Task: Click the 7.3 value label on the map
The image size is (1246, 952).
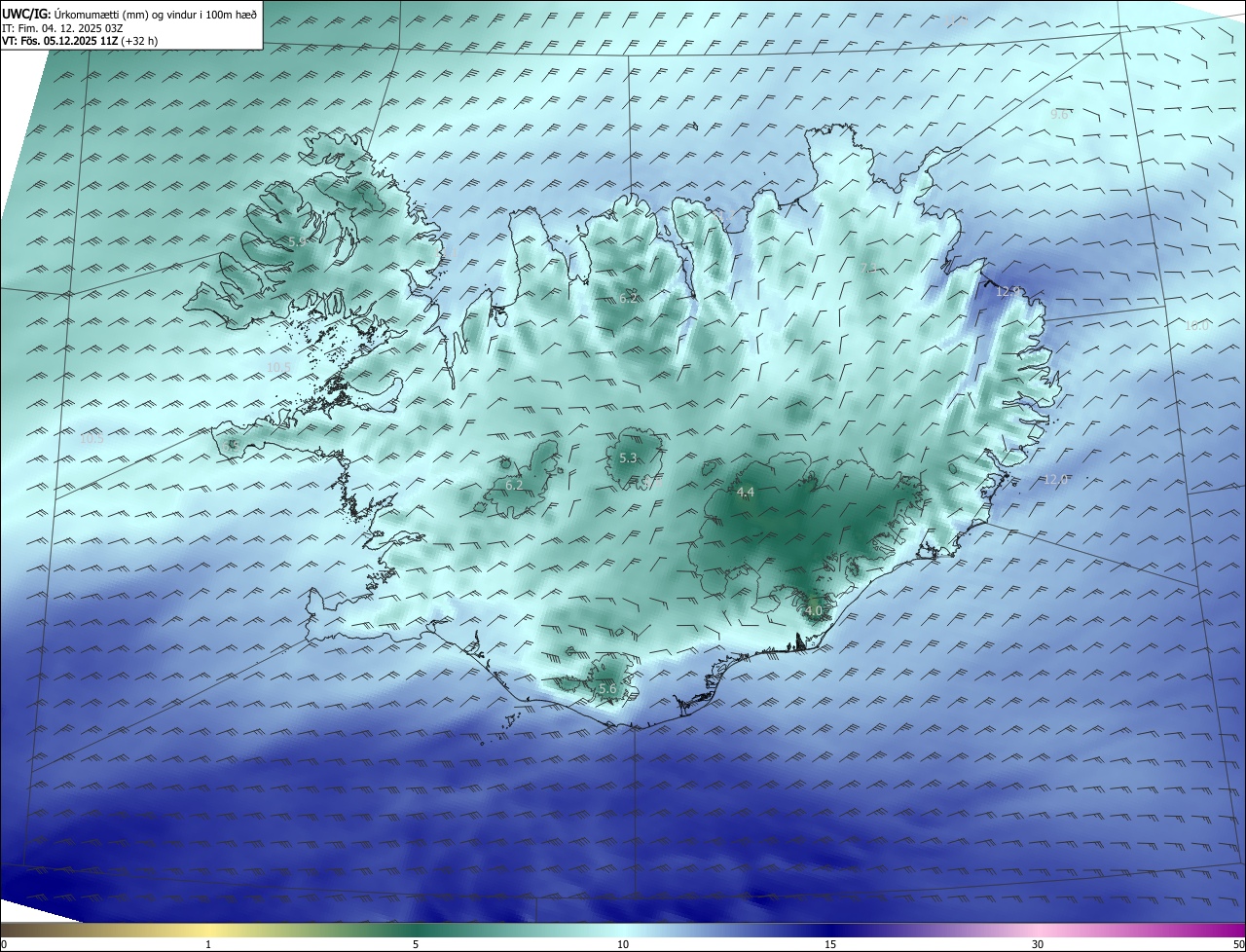Action: (869, 268)
